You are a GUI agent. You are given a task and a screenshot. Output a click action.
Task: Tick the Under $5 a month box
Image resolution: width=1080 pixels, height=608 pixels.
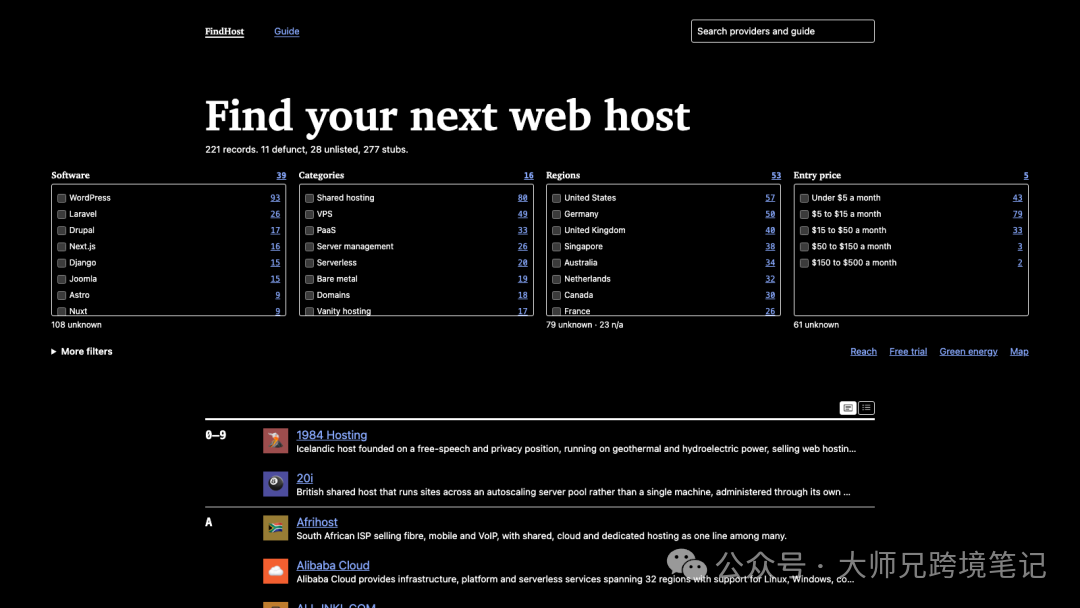coord(804,198)
